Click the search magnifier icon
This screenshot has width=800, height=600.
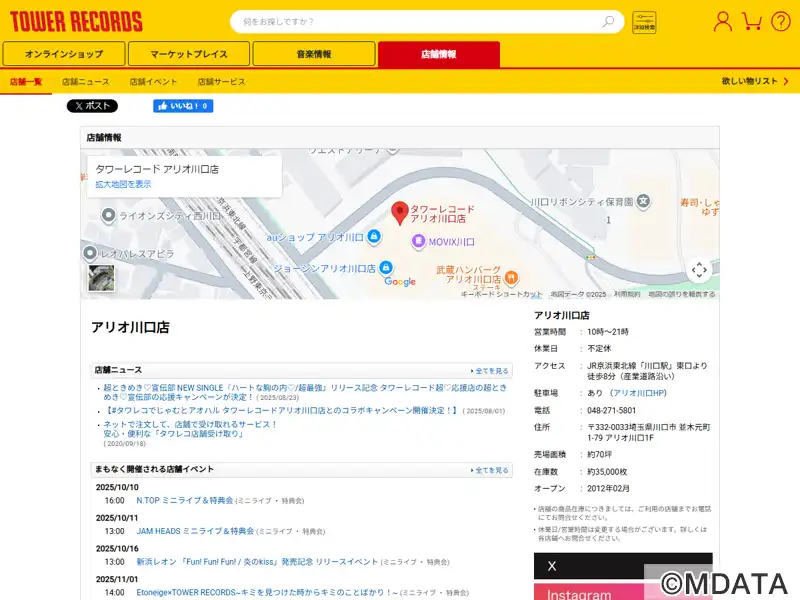pos(608,21)
